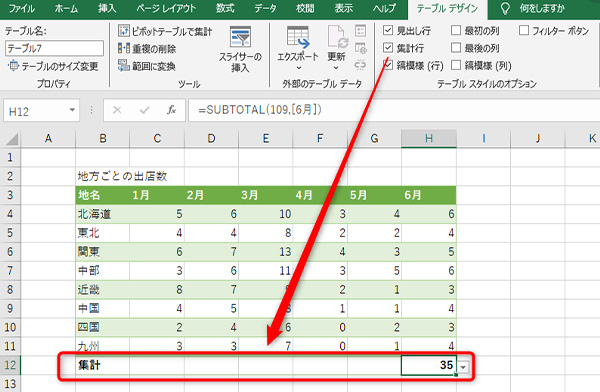Select the テーブル デザイン tab
This screenshot has width=600, height=392.
point(447,8)
